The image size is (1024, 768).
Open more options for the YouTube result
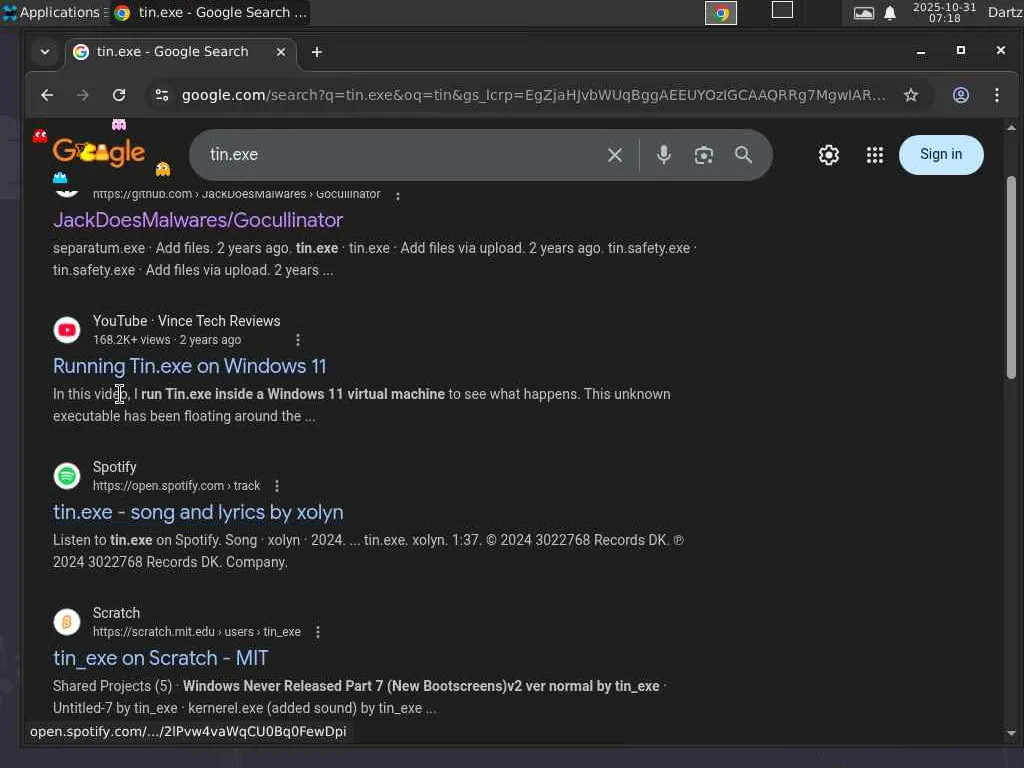point(298,340)
